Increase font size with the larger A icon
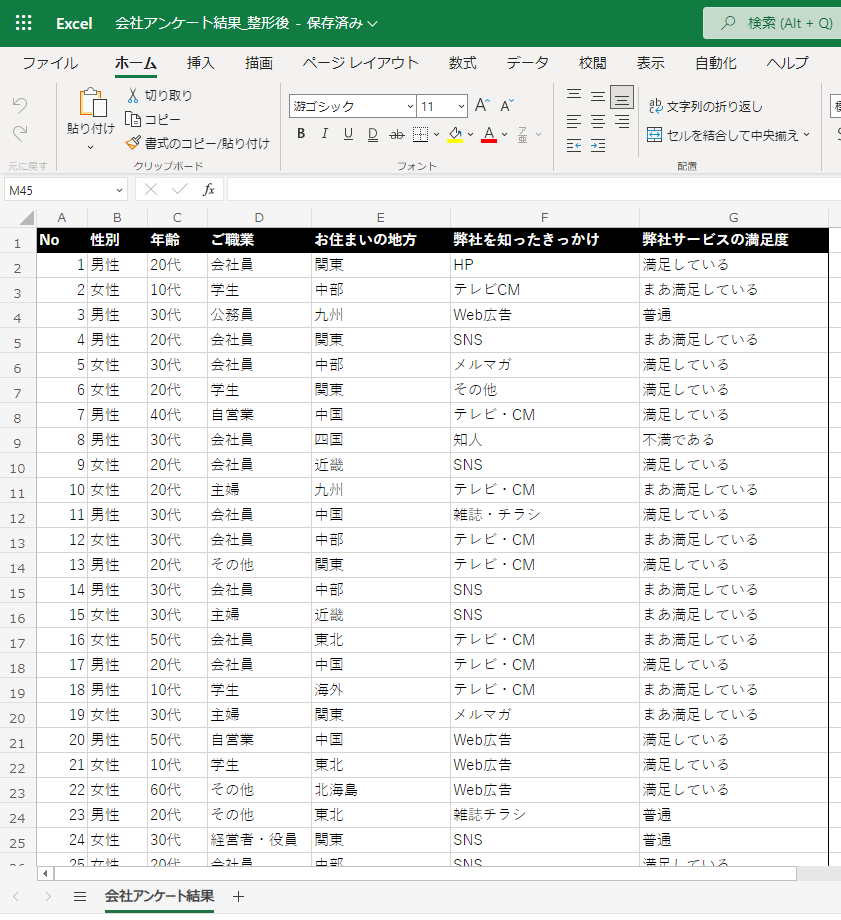Screen dimensions: 841x920 tap(482, 105)
